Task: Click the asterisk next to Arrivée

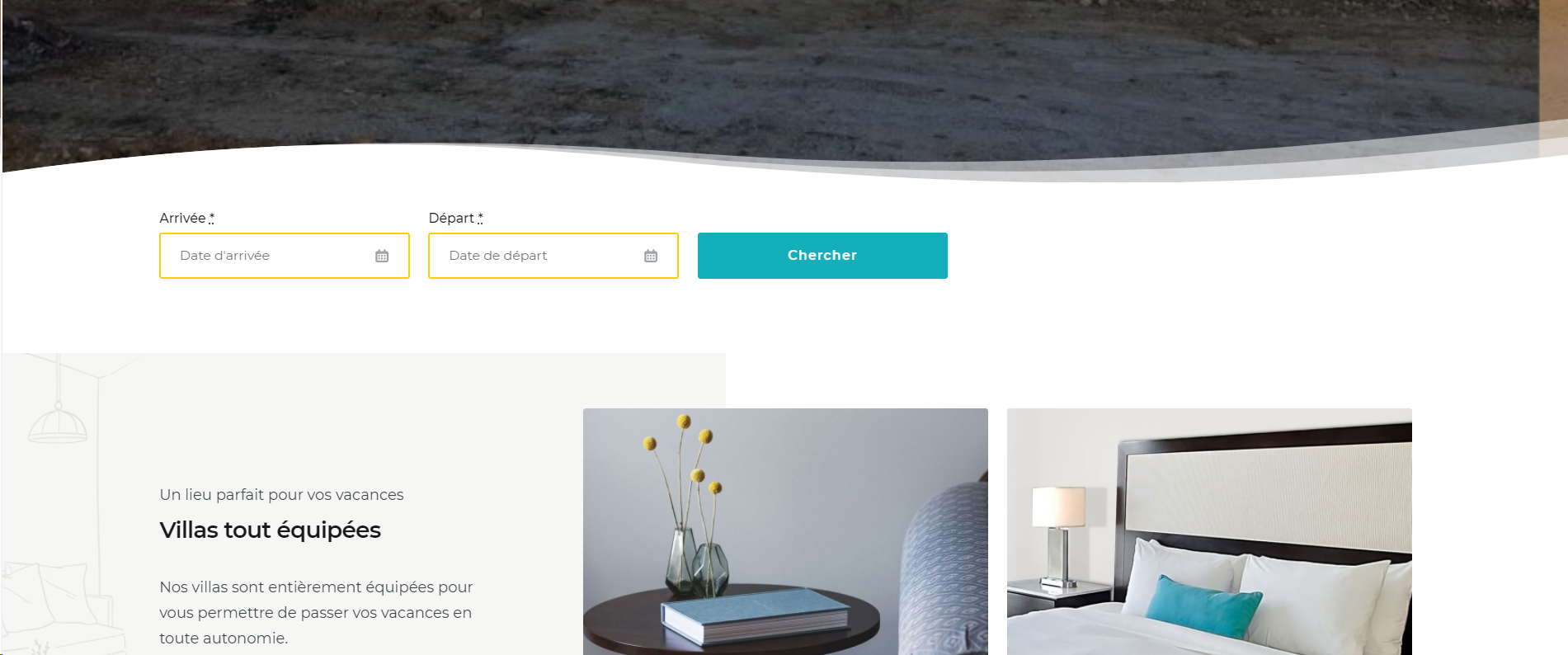Action: (212, 217)
